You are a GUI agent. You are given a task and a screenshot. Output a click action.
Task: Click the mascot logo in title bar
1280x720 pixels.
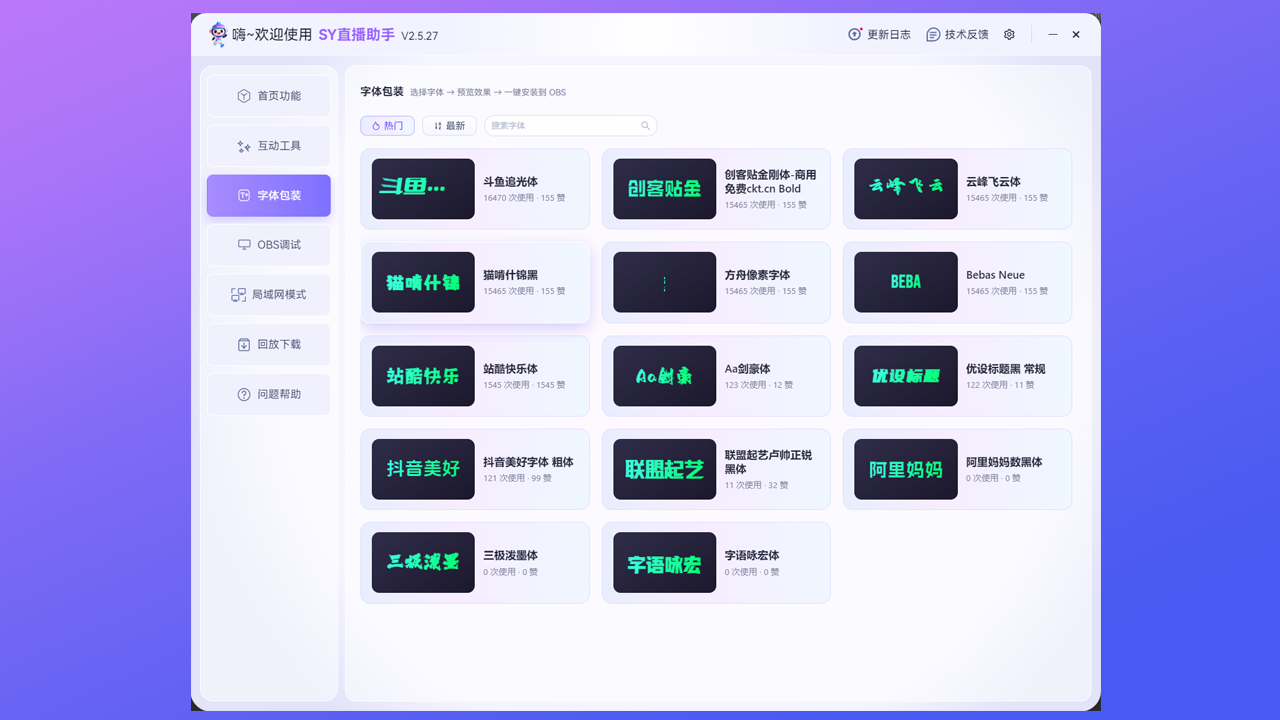click(218, 34)
